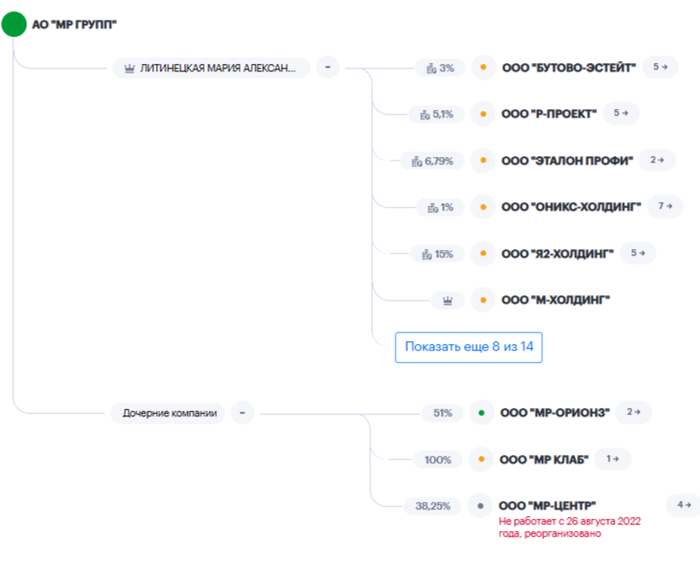This screenshot has width=700, height=563.
Task: Collapse the Дочерние компании branch
Action: (x=242, y=412)
